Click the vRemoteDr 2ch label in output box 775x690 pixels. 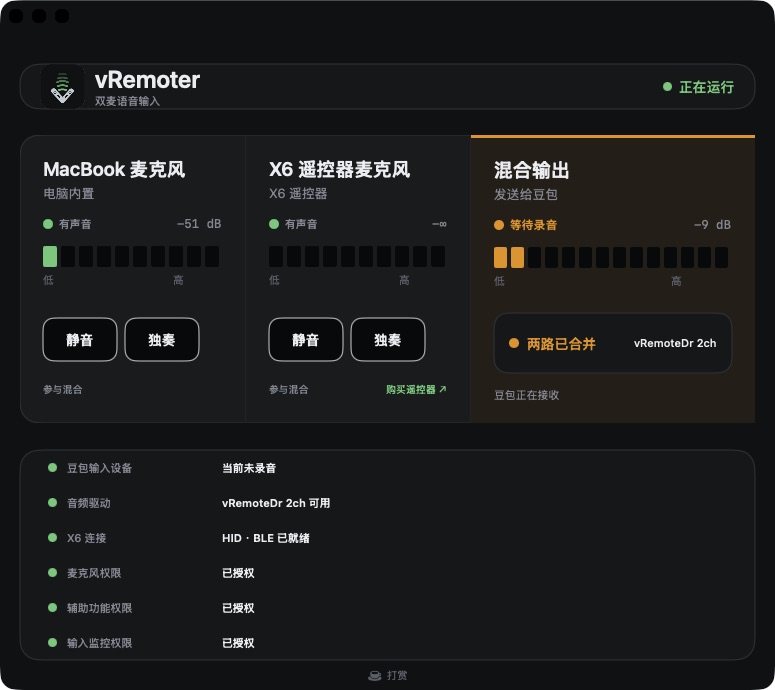coord(675,343)
